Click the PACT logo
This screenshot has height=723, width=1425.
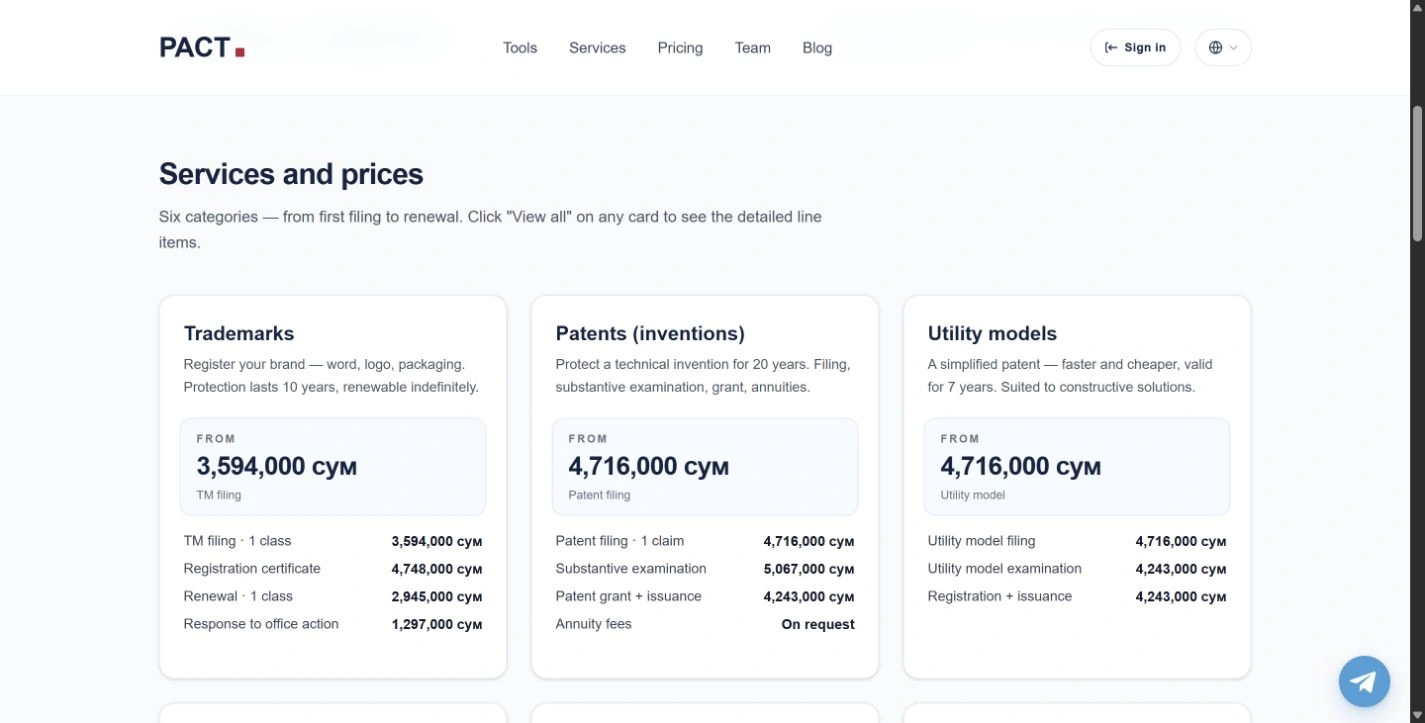tap(202, 47)
